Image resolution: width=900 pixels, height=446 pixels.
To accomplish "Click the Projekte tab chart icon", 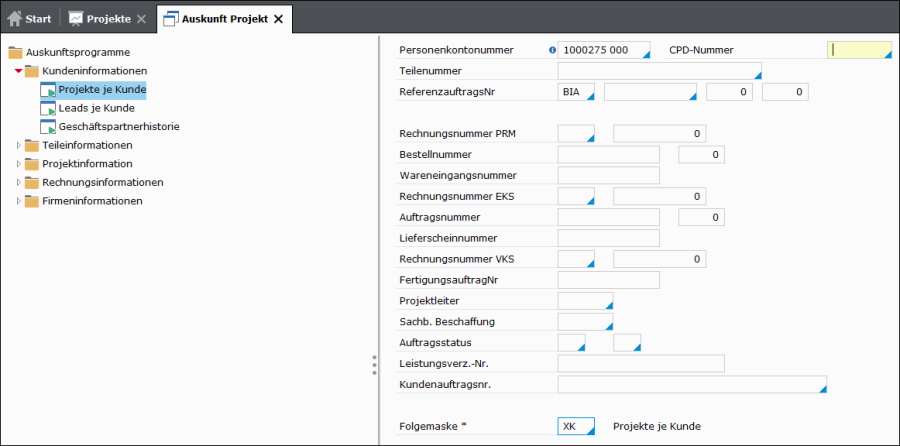I will click(x=76, y=18).
